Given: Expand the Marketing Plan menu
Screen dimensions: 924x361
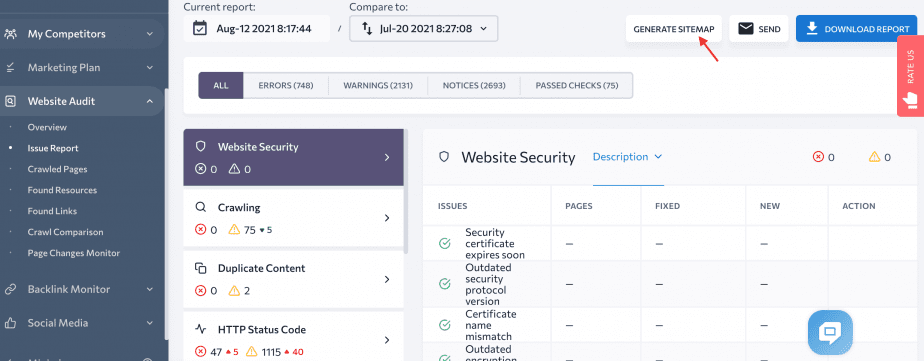Looking at the screenshot, I should tap(150, 68).
